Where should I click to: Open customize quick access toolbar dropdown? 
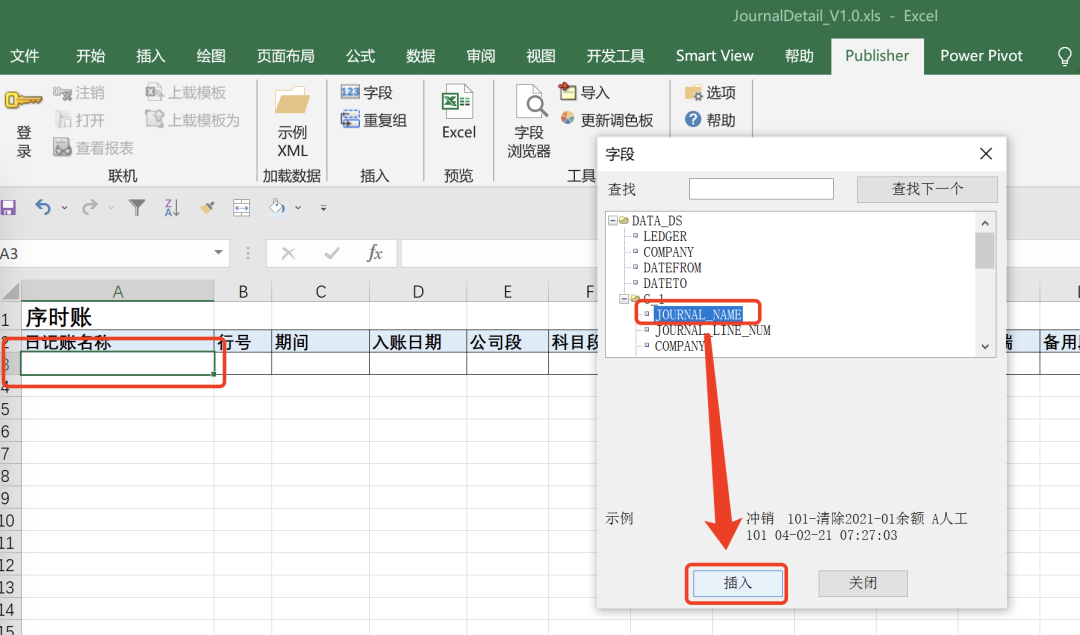pos(323,207)
